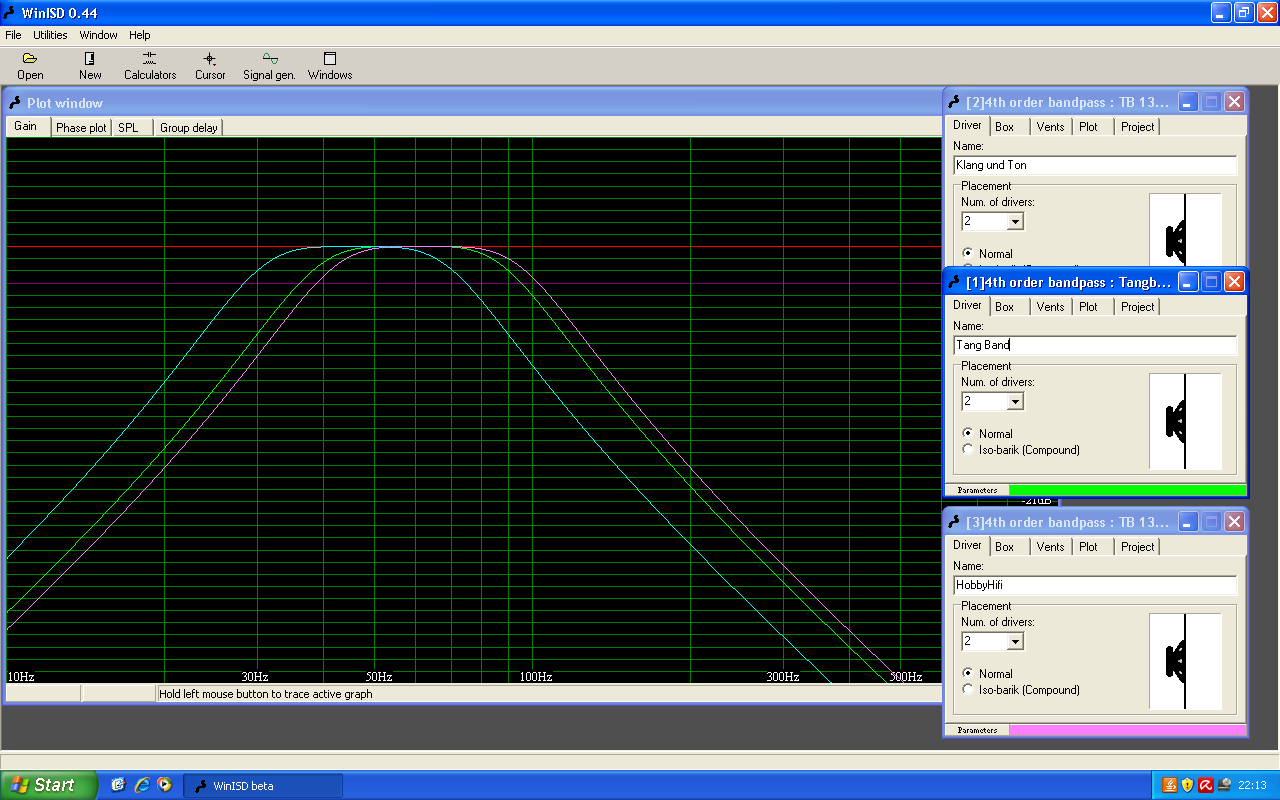Click the Avira antivirus tray icon
1280x800 pixels.
(x=1206, y=785)
